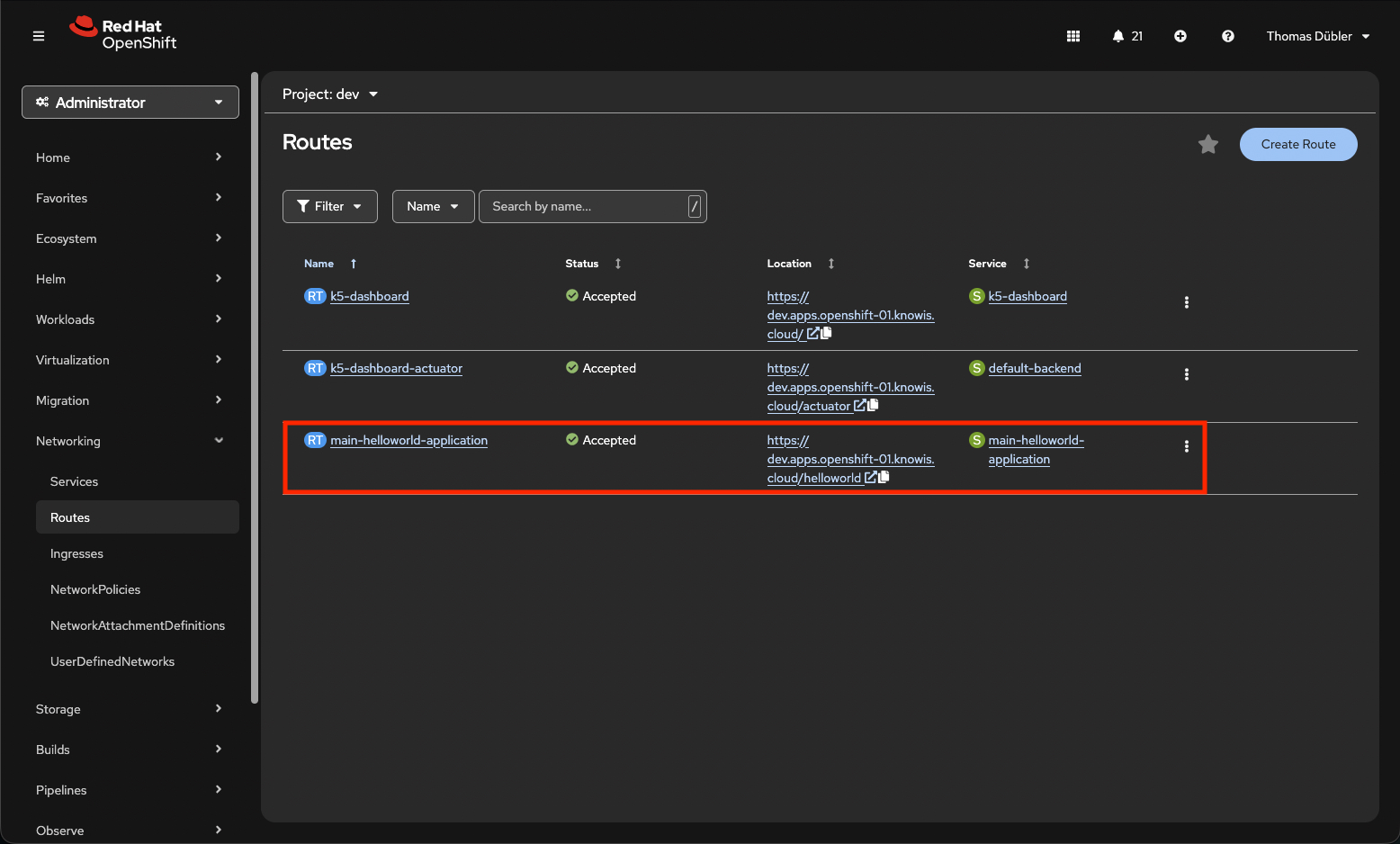The width and height of the screenshot is (1400, 844).
Task: Open main-helloworld-application service link
Action: click(x=1036, y=450)
